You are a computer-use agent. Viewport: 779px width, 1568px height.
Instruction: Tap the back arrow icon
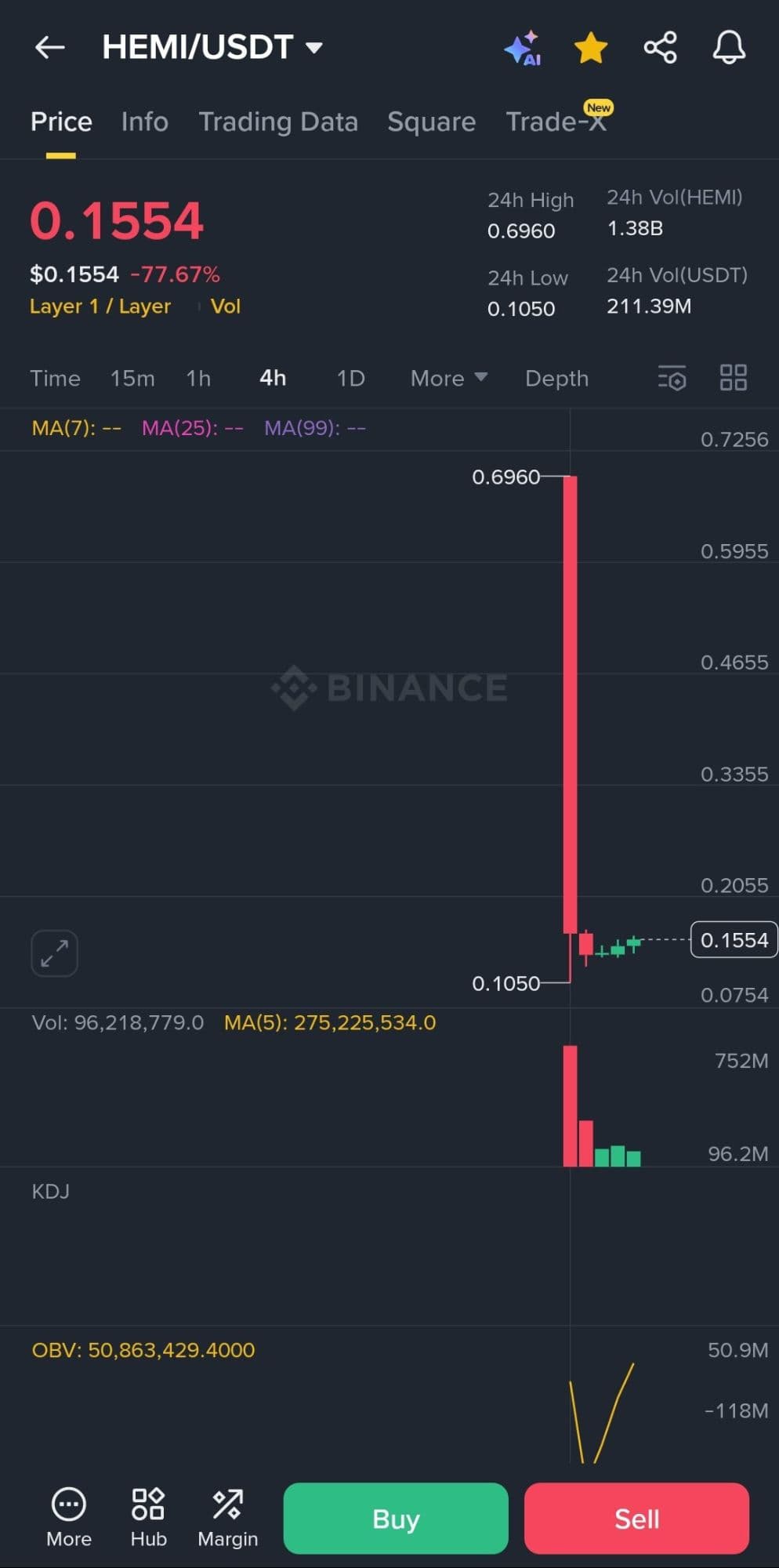[49, 48]
